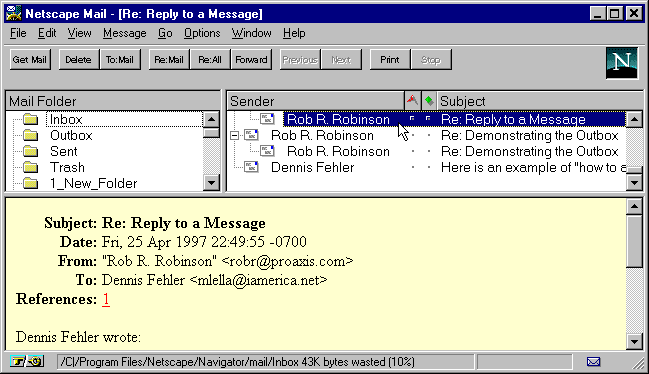Select the Sent folder

pyautogui.click(x=64, y=151)
